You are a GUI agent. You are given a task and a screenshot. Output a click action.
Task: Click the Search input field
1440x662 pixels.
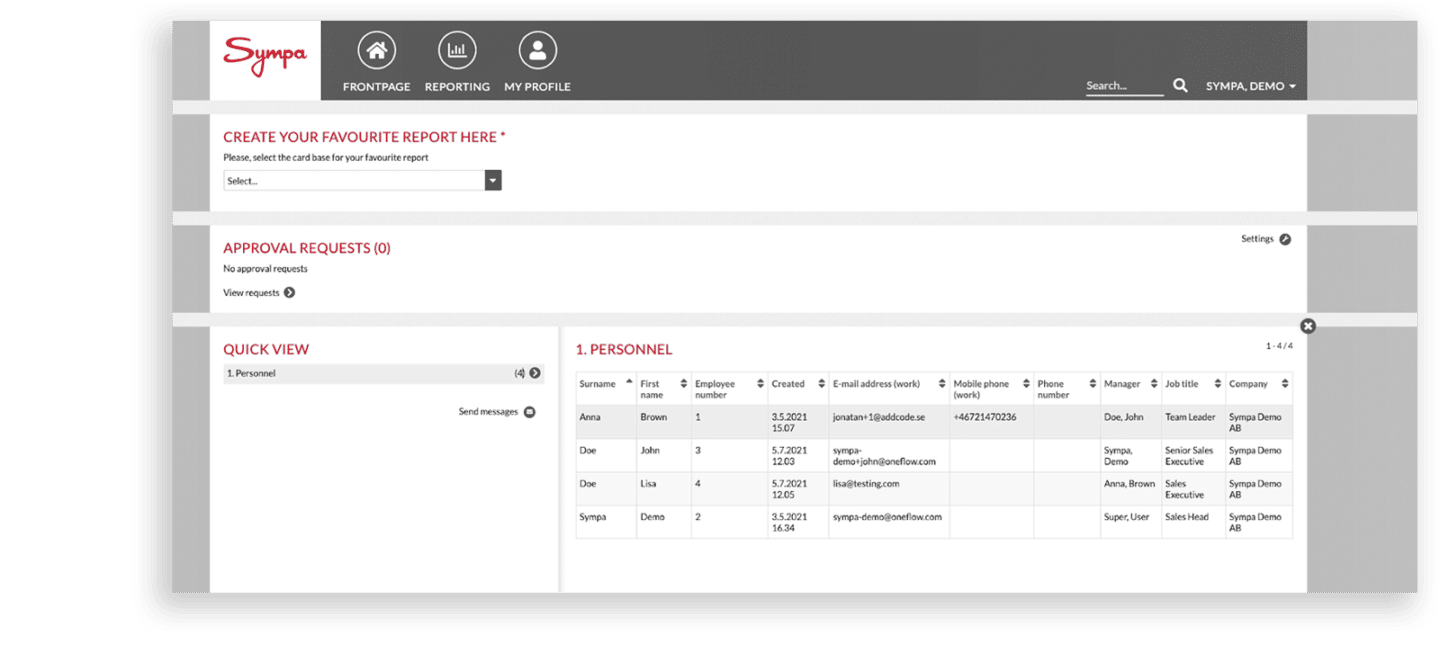point(1125,86)
